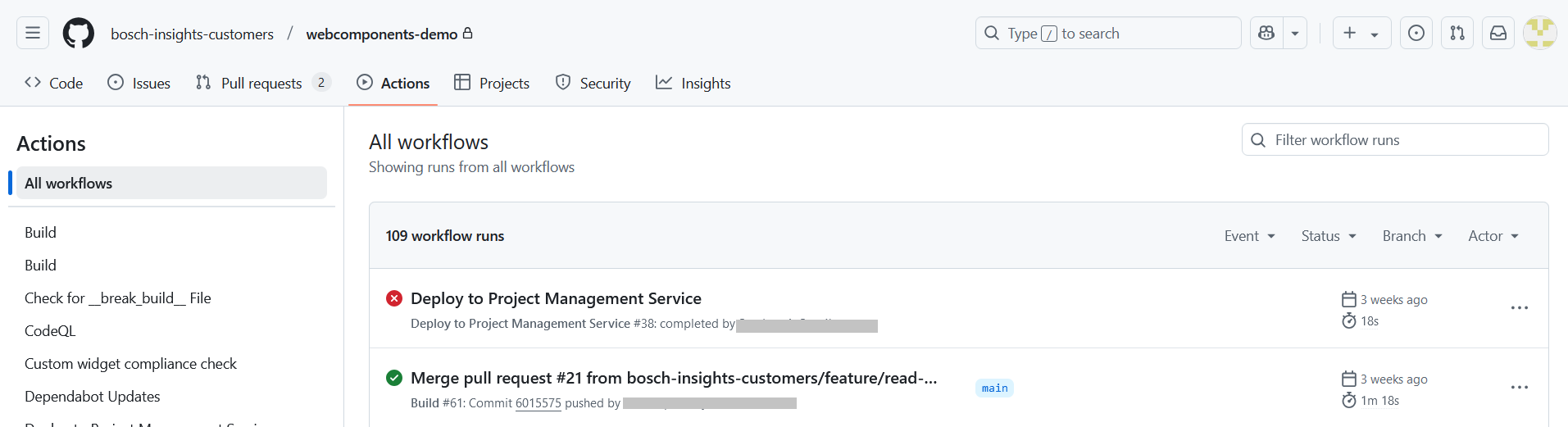Open the Security tab
The image size is (1568, 427).
593,84
